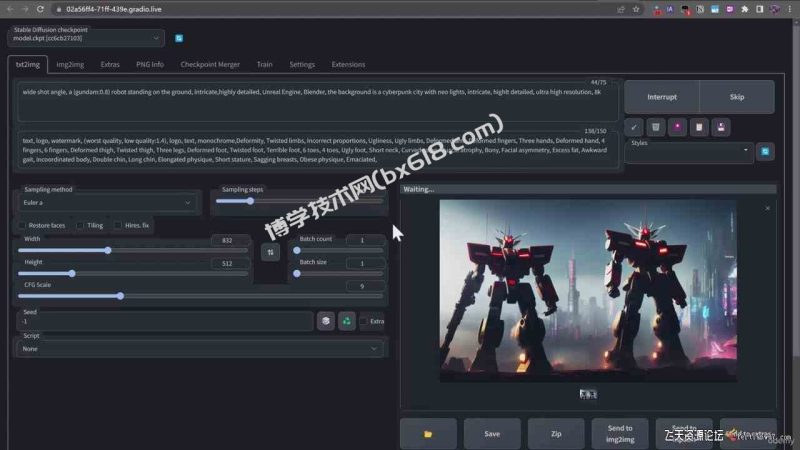Click the IA browser extension icon
The image size is (800, 450).
(670, 9)
